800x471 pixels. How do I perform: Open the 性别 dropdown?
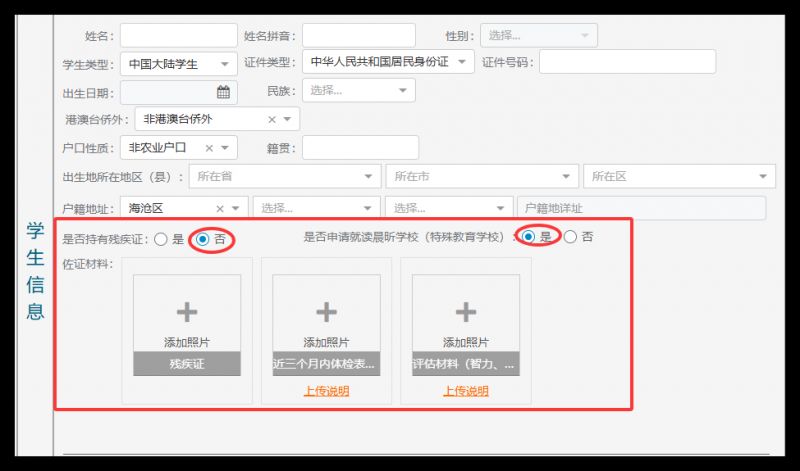coord(539,35)
